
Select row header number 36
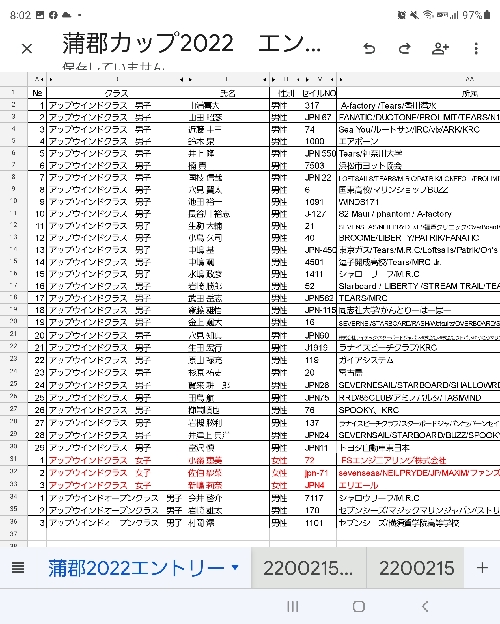pos(14,522)
